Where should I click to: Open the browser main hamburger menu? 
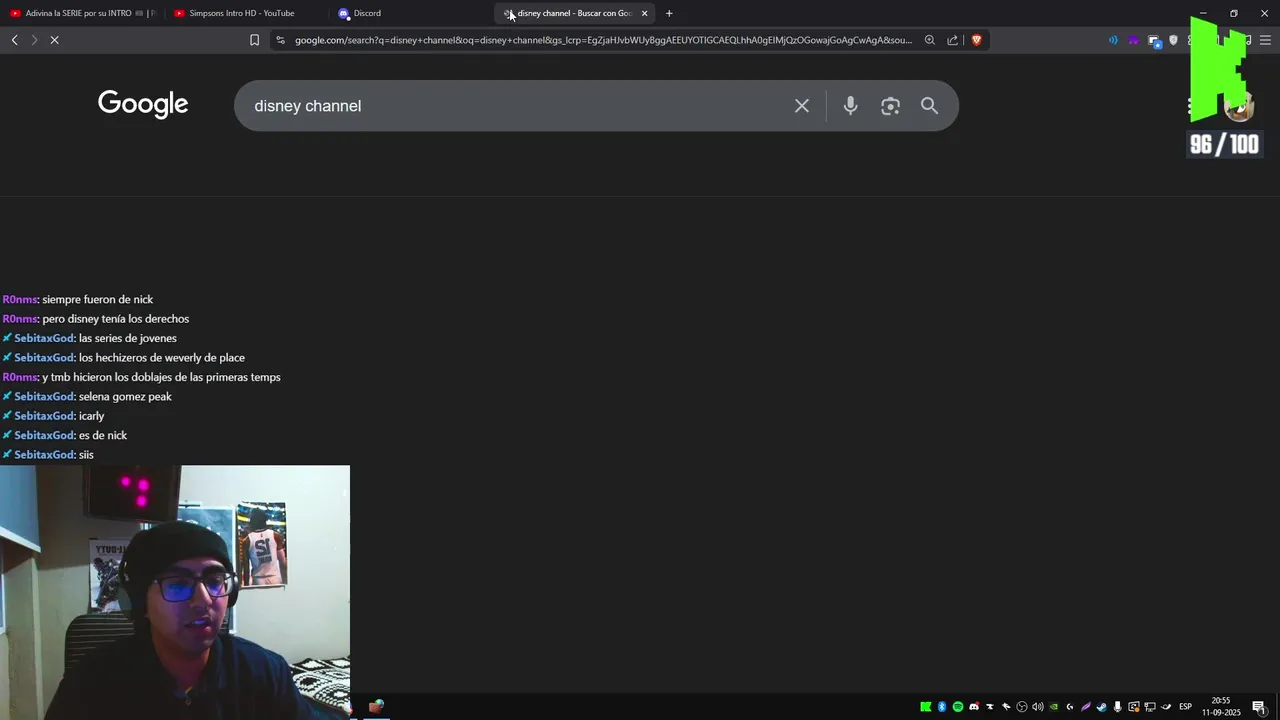(x=1265, y=40)
